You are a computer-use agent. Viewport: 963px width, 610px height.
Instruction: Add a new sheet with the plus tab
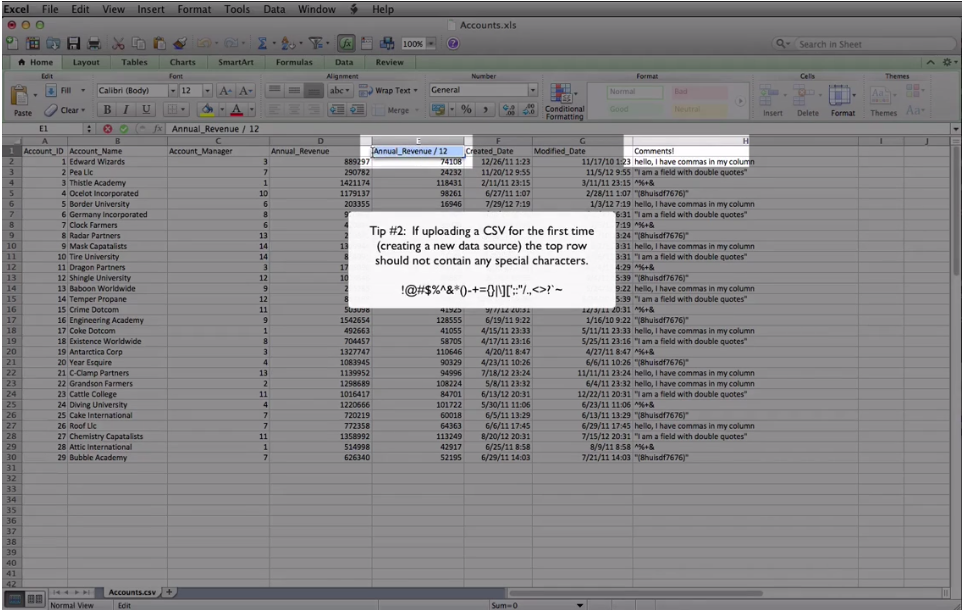tap(169, 592)
